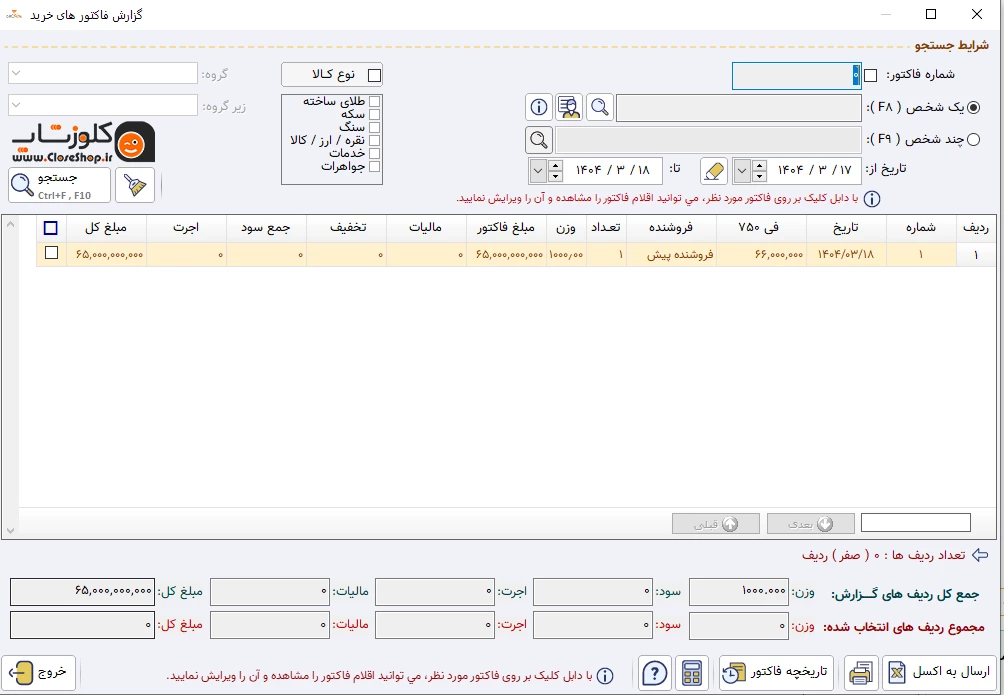Image resolution: width=1004 pixels, height=695 pixels.
Task: Tick the checkbox of invoice row 1
Action: [51, 253]
